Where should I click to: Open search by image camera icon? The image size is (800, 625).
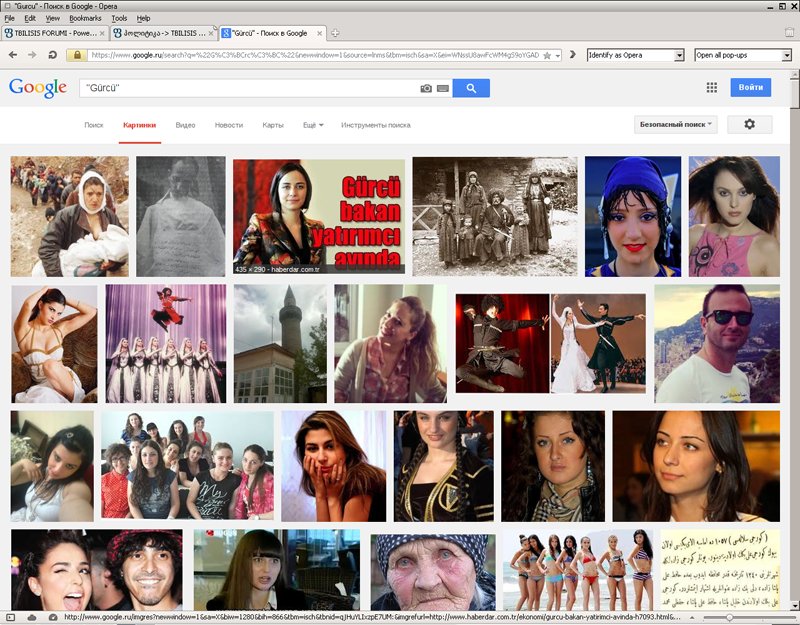(426, 88)
